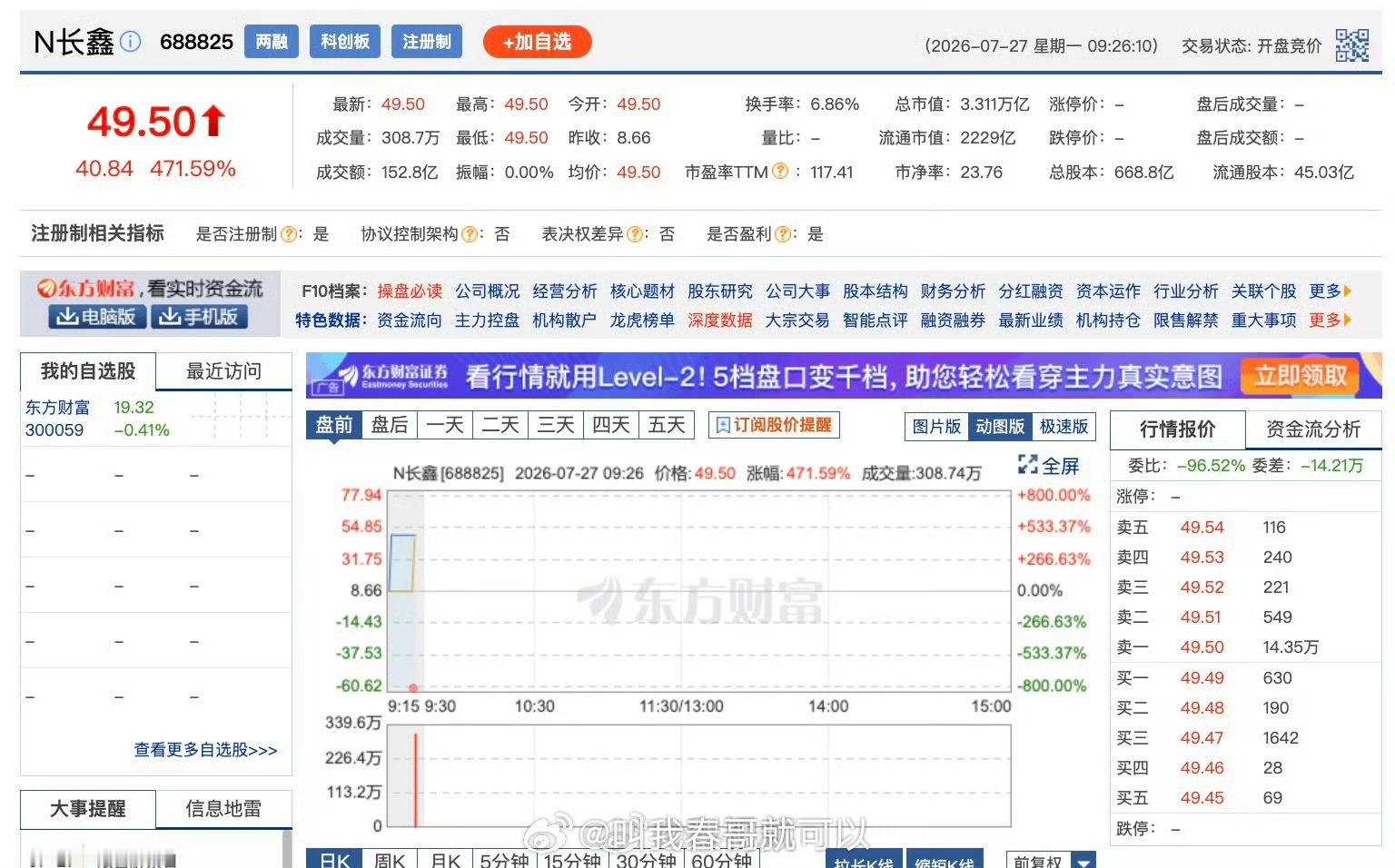Expand 更多 in 特色数据 row
Viewport: 1395px width, 868px height.
click(x=1331, y=321)
